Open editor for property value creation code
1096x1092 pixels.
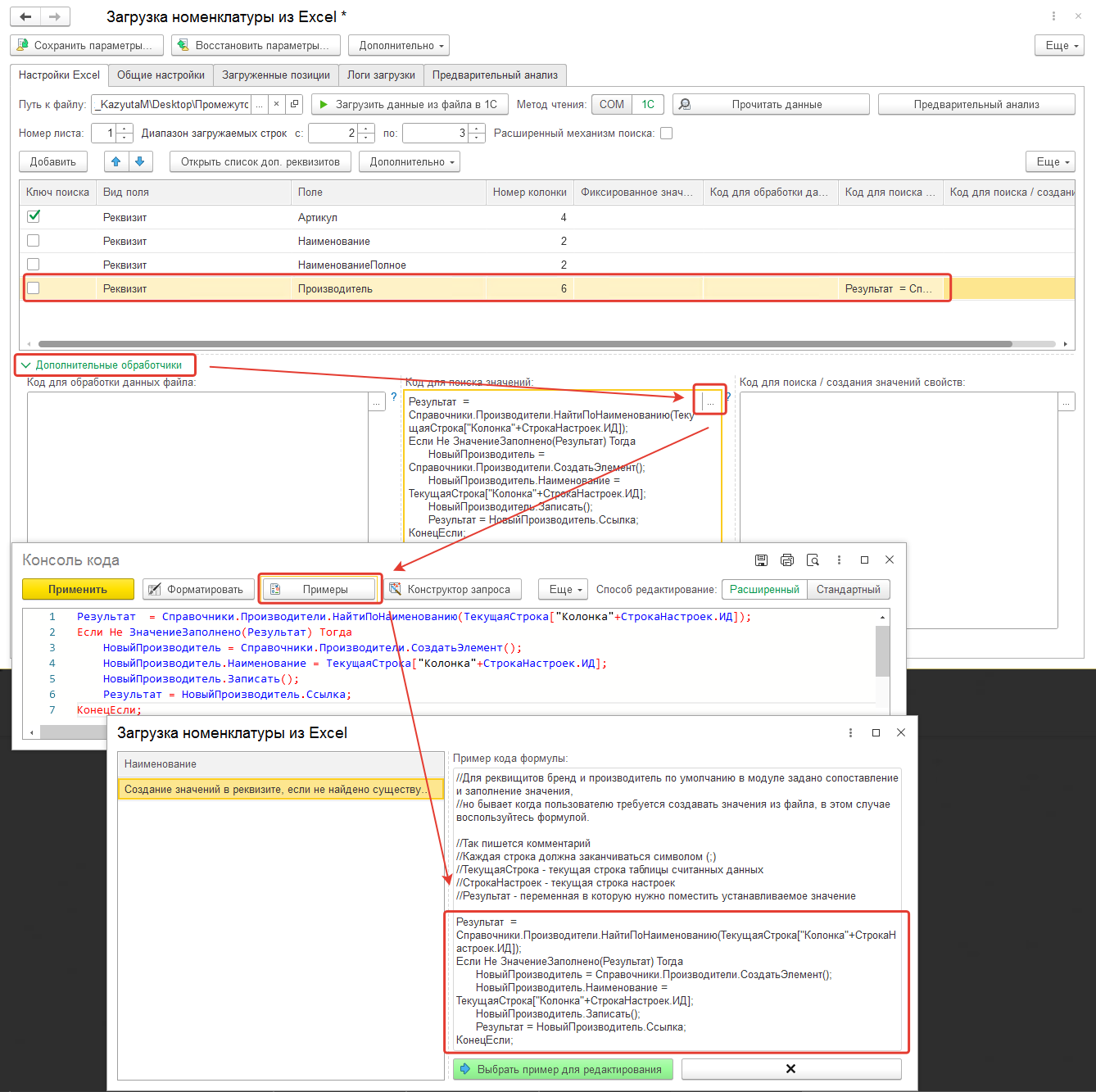tap(1067, 401)
